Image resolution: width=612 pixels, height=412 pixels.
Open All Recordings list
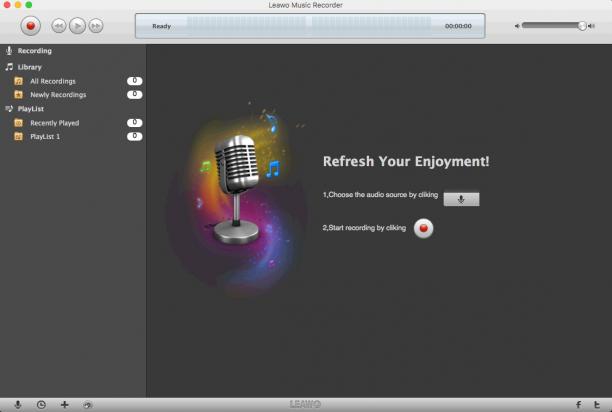(x=53, y=81)
